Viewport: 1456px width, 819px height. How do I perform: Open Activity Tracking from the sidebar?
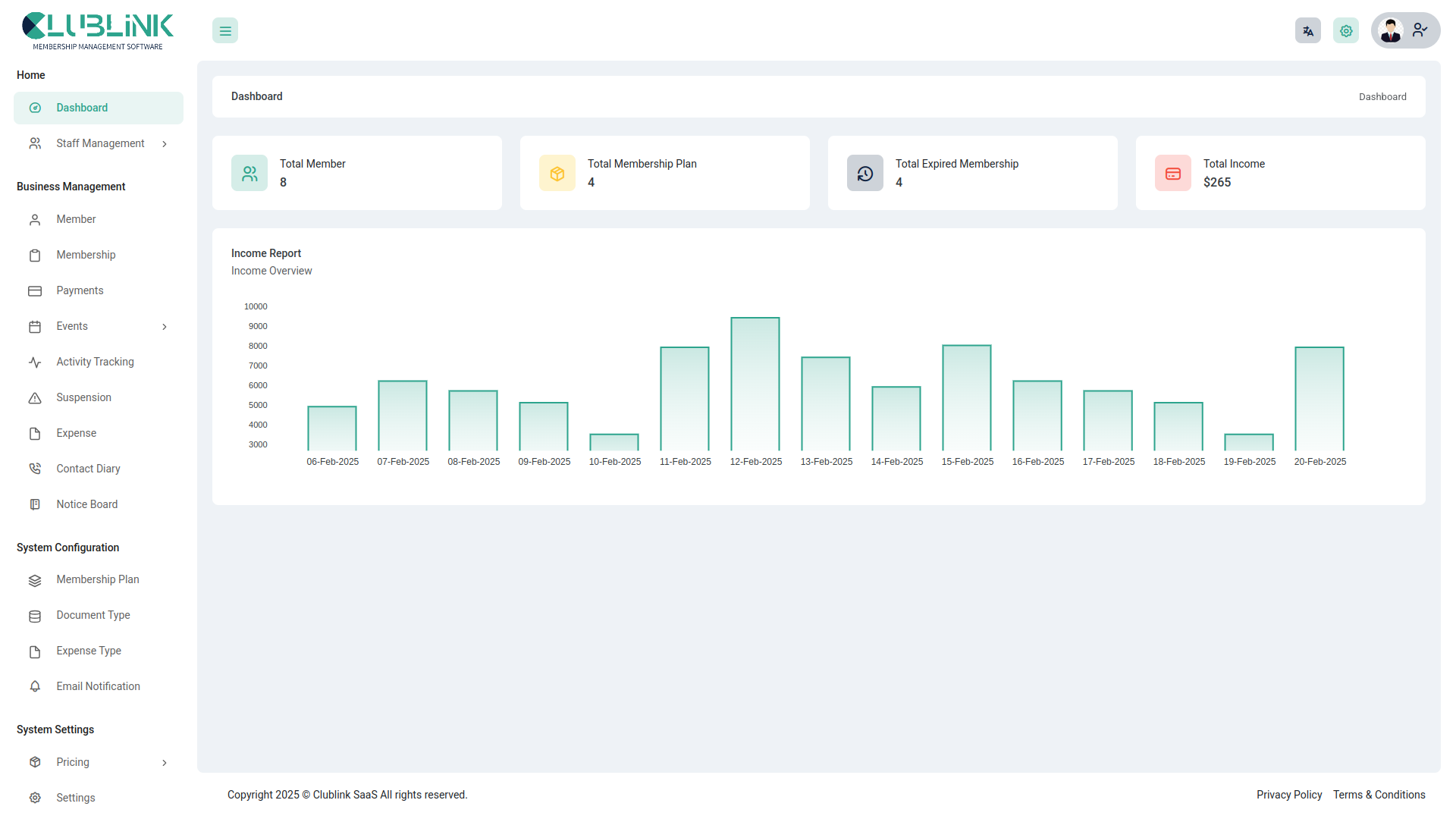(95, 362)
